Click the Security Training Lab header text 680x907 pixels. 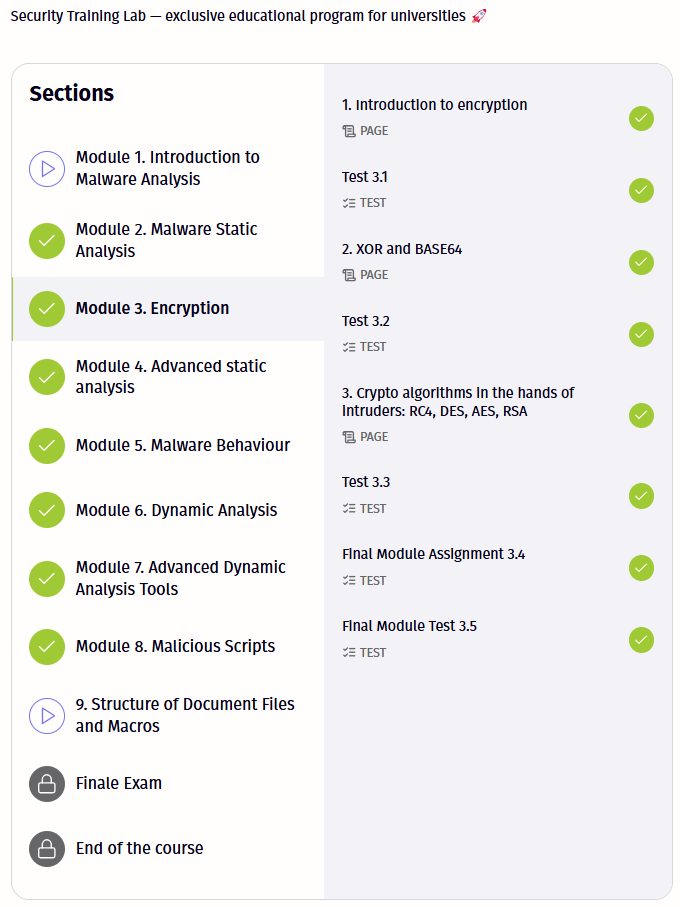[240, 17]
